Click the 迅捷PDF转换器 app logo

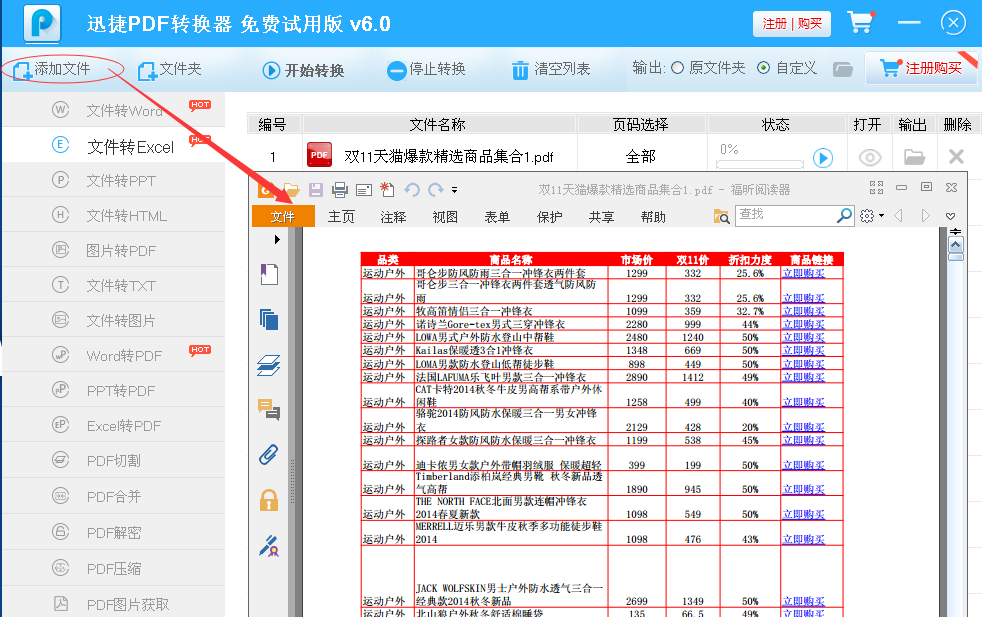point(42,23)
